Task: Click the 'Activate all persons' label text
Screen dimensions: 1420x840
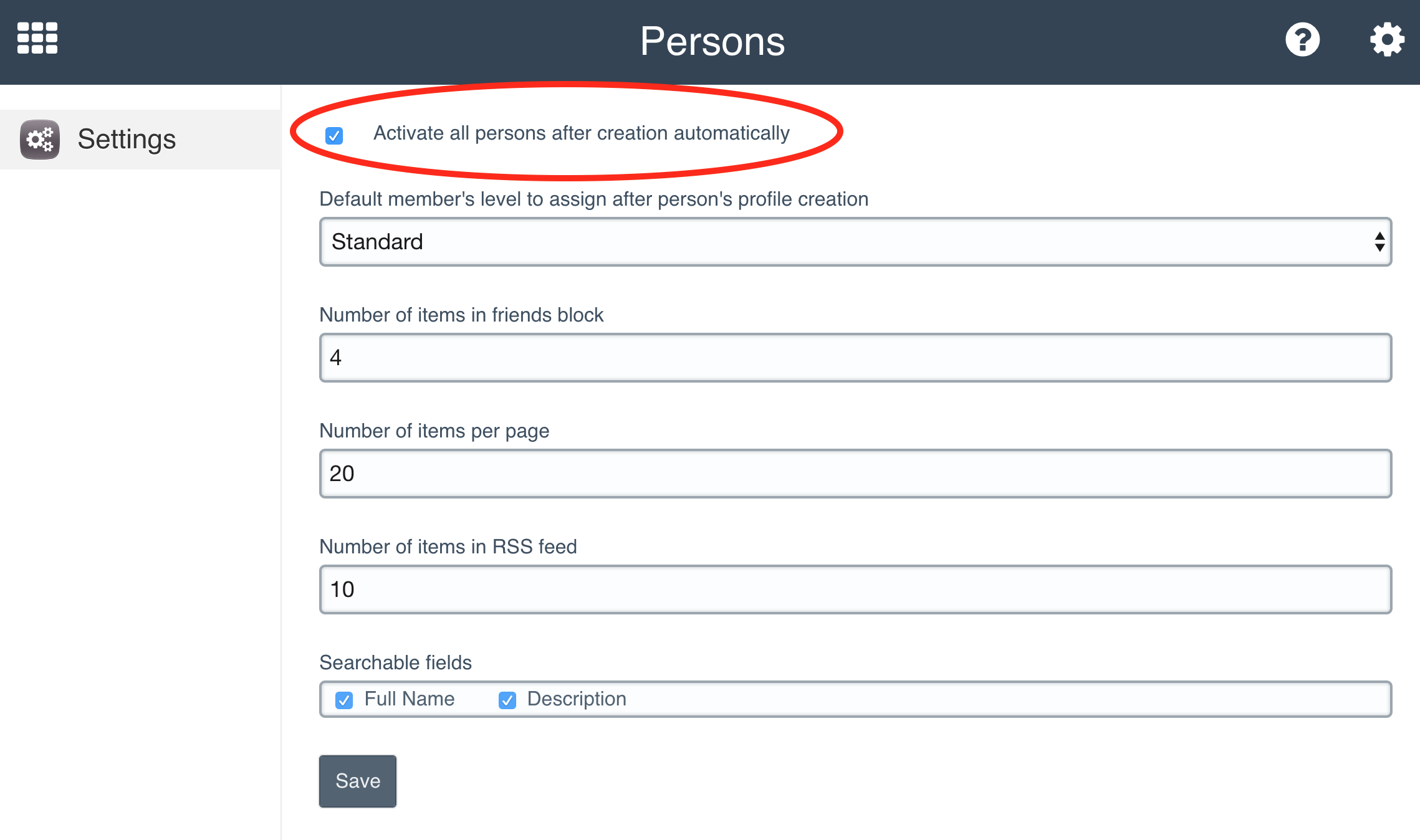Action: (x=581, y=133)
